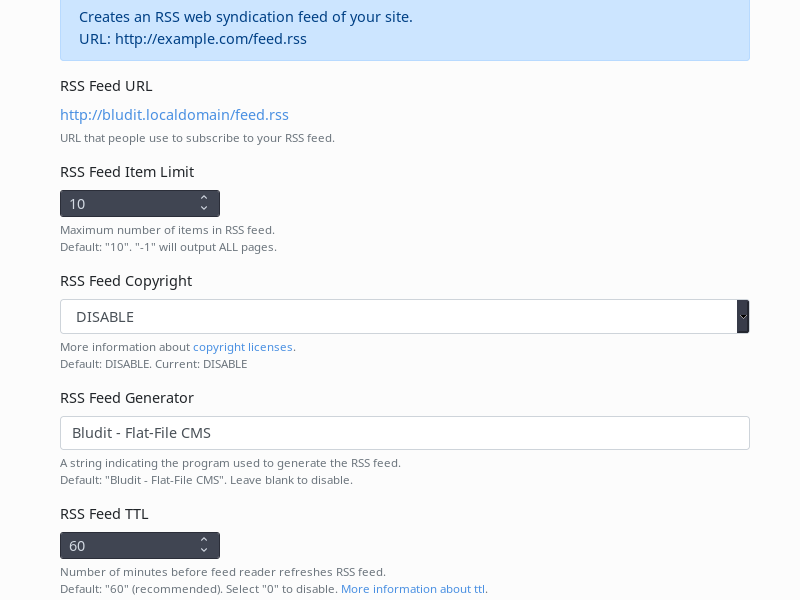Viewport: 800px width, 600px height.
Task: Increase RSS Feed Item Limit with up arrow
Action: click(x=204, y=198)
